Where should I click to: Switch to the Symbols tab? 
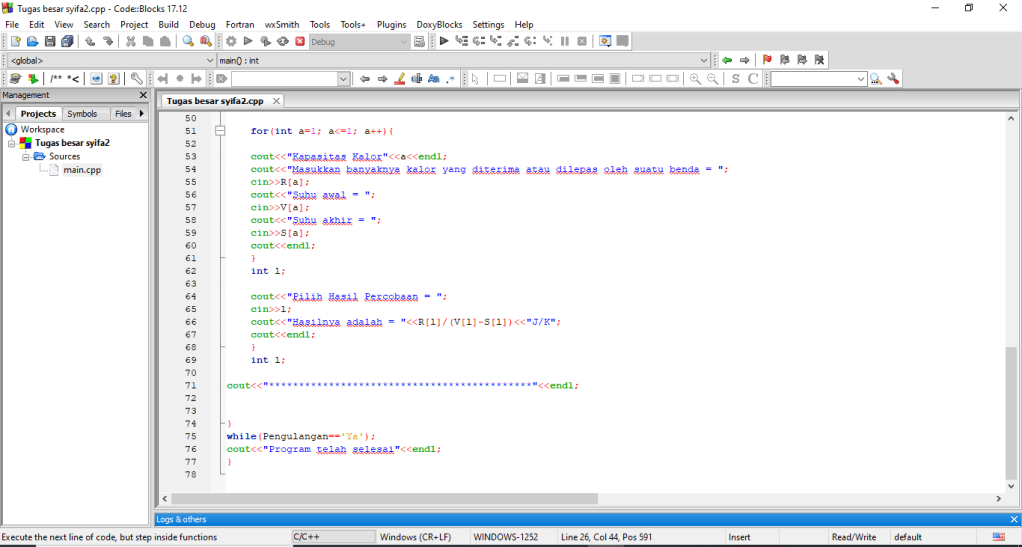pyautogui.click(x=82, y=114)
